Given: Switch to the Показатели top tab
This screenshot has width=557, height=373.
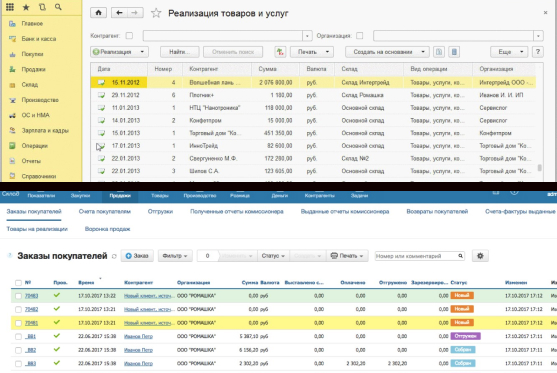Looking at the screenshot, I should point(41,195).
